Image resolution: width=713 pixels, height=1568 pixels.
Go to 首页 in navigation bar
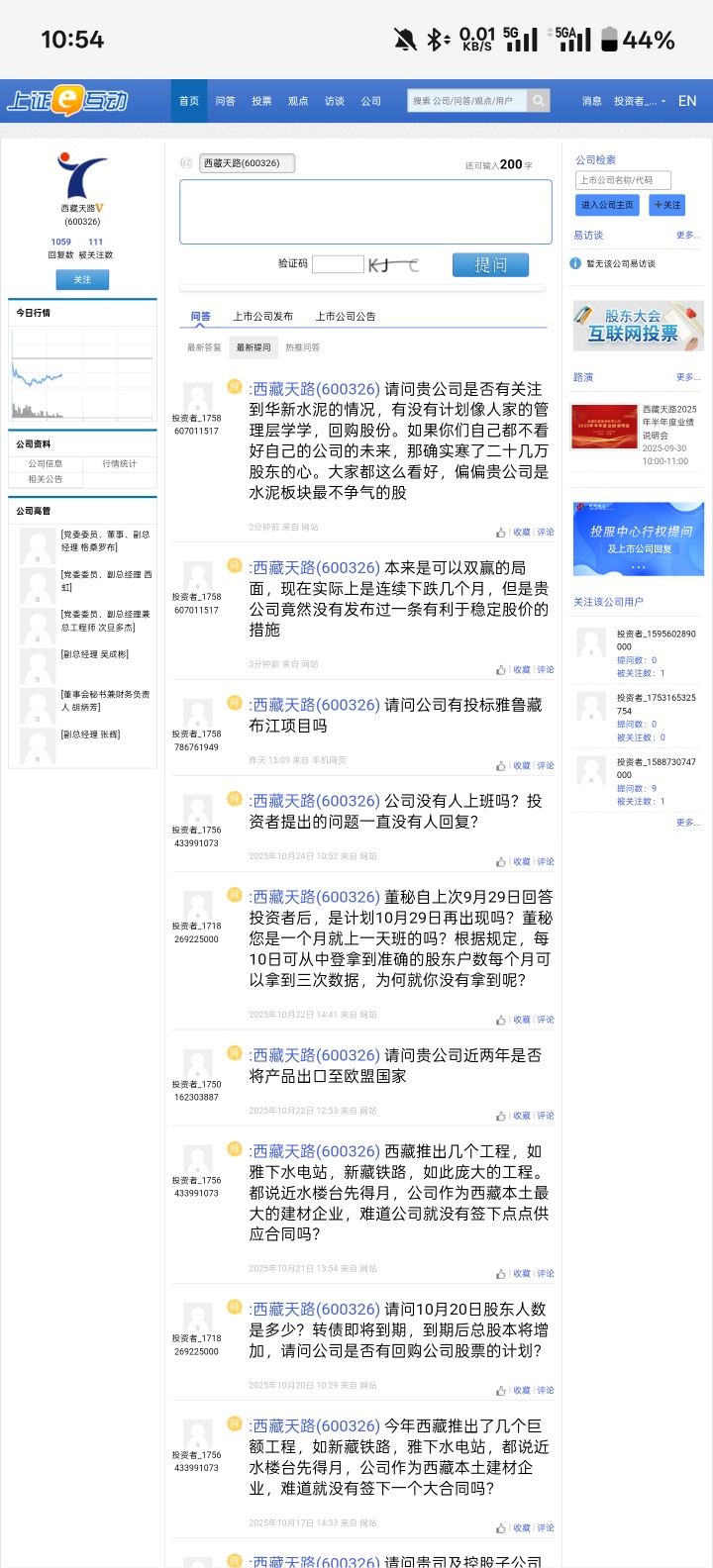(x=189, y=101)
